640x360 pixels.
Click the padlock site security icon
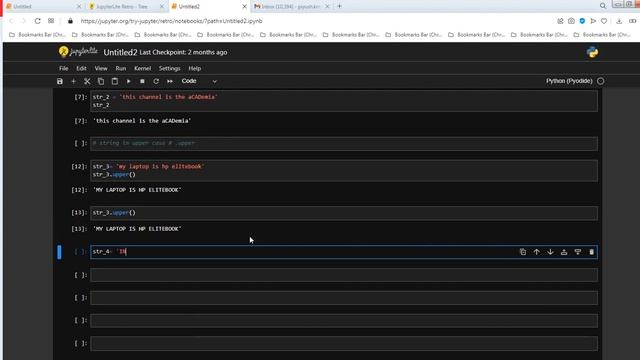coord(70,21)
